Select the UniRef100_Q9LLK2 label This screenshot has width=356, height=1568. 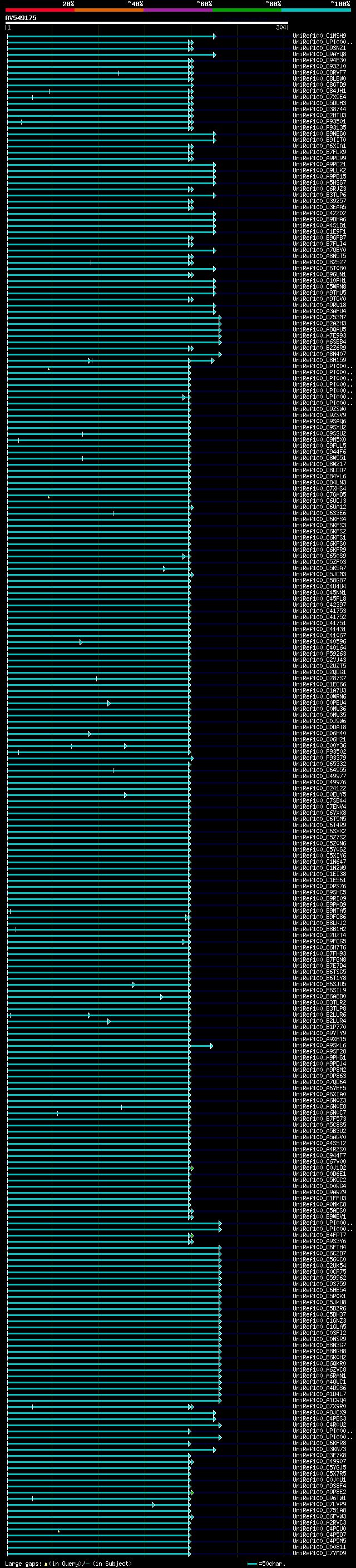(319, 170)
